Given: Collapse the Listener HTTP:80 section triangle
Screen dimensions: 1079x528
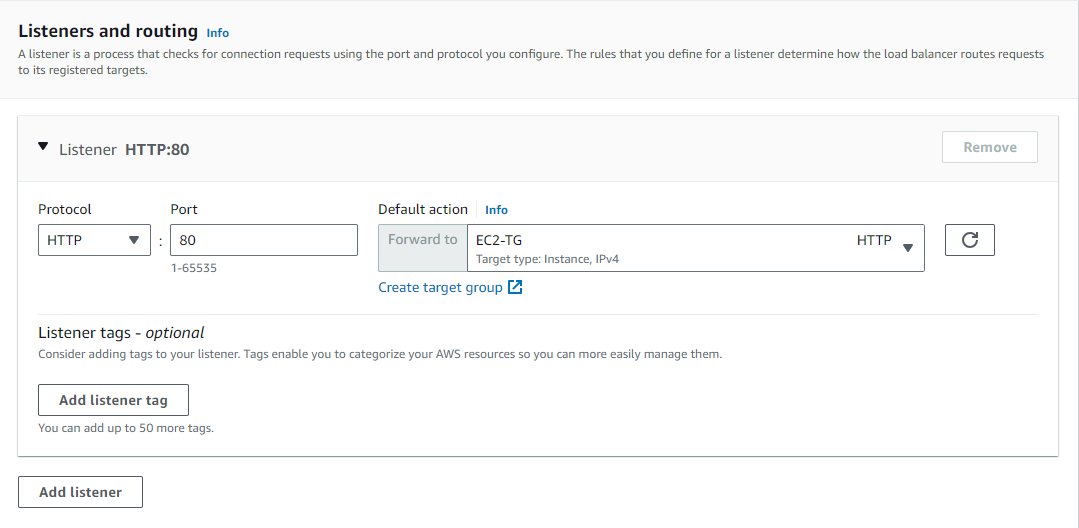Looking at the screenshot, I should point(43,147).
